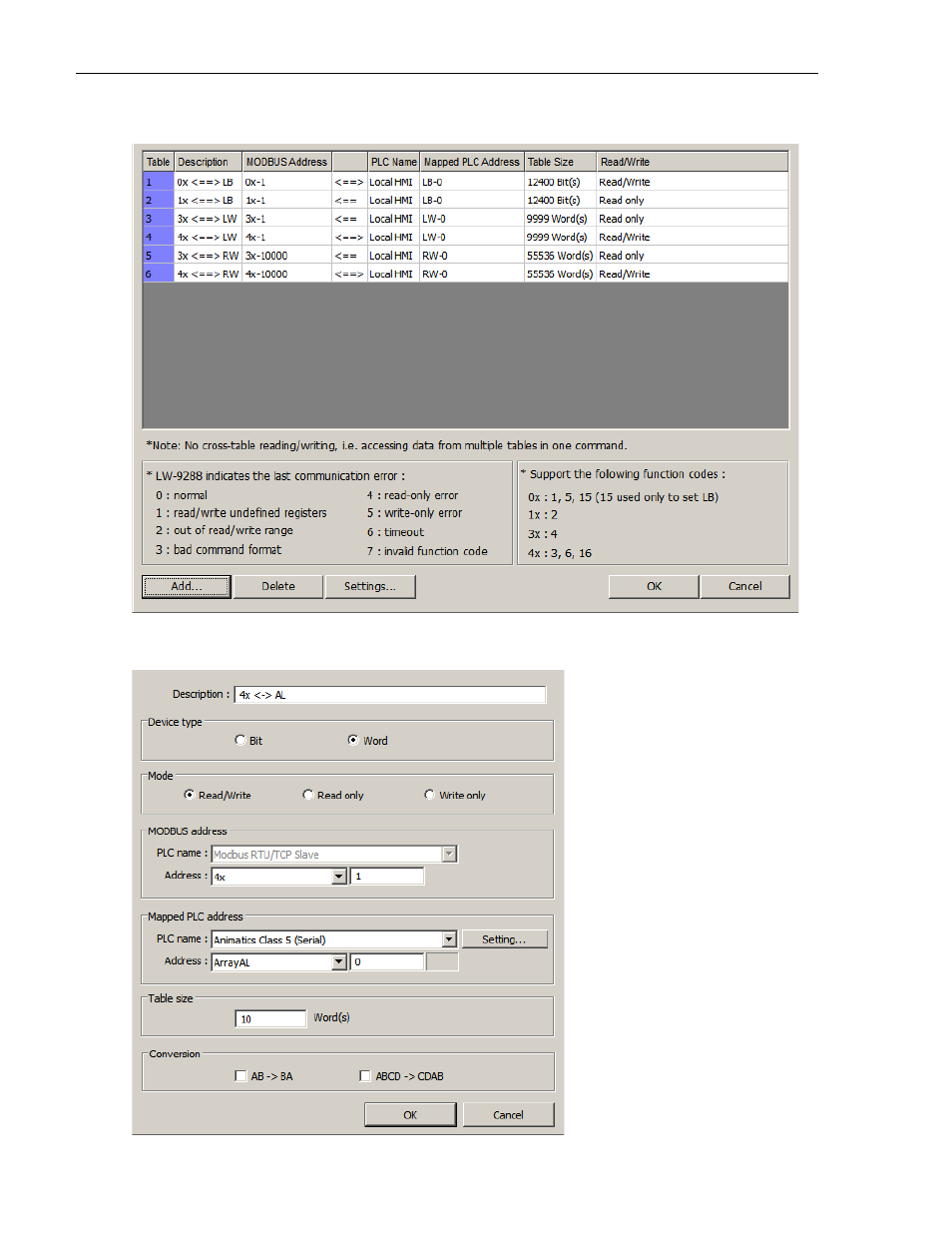Click the 9999 Word(s) cell in row 3
952x1233 pixels.
tap(560, 219)
